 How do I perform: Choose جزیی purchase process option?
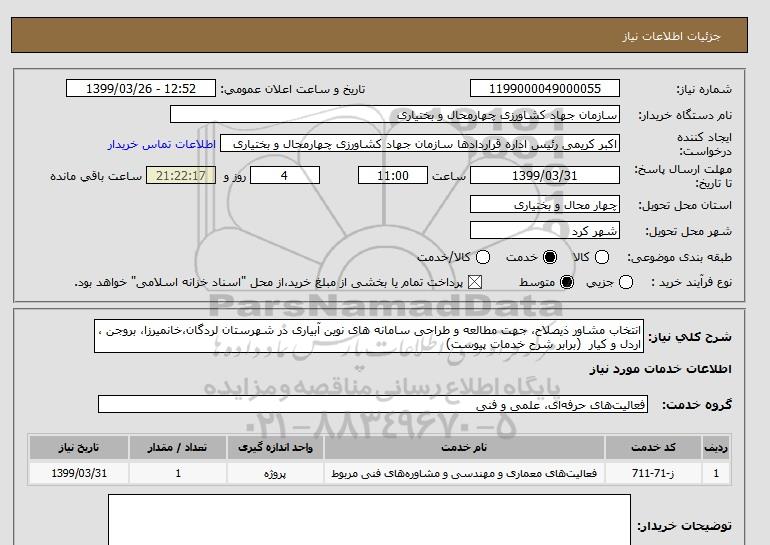click(x=626, y=282)
